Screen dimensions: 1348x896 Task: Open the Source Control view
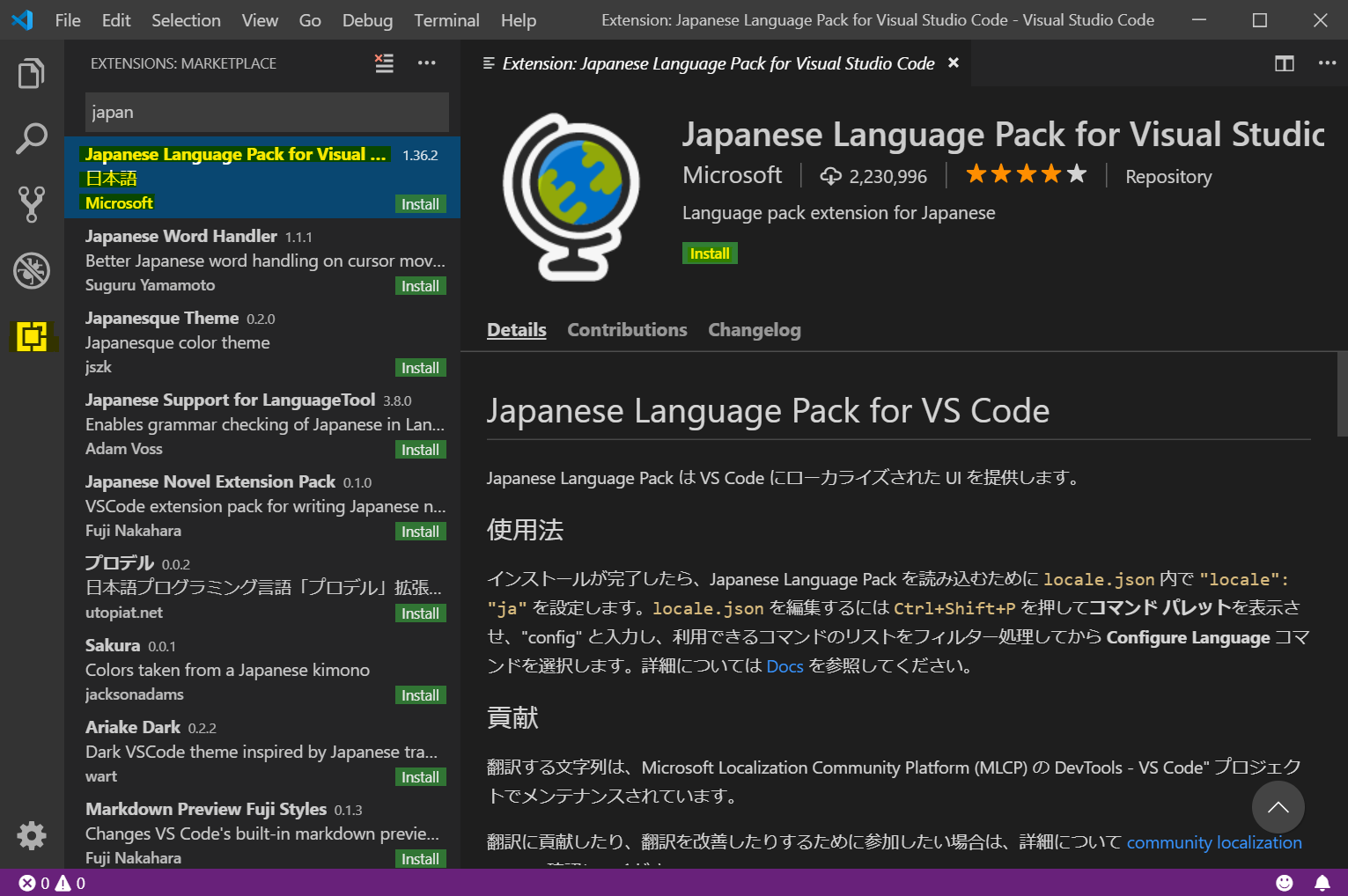tap(32, 204)
